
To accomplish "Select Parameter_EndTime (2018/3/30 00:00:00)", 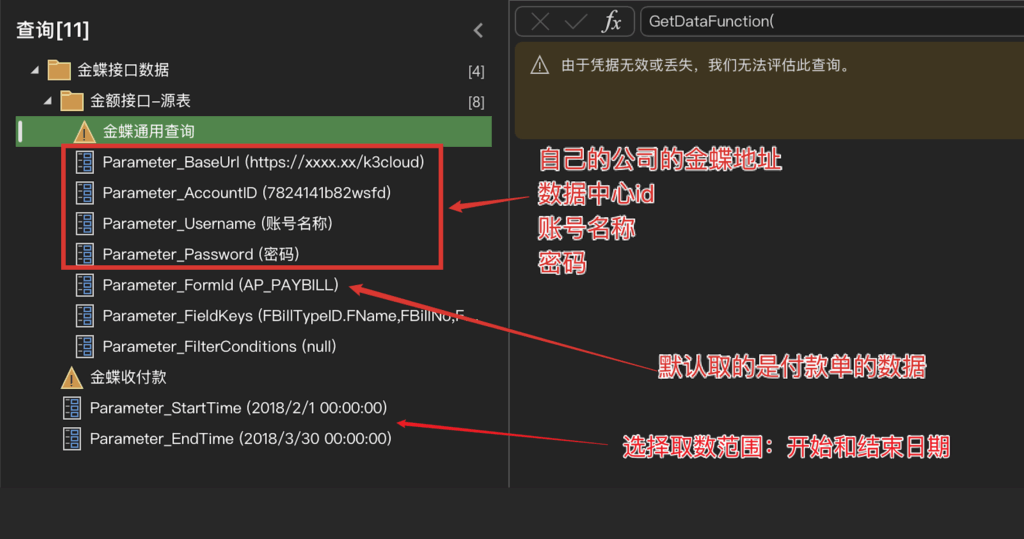I will (x=240, y=438).
